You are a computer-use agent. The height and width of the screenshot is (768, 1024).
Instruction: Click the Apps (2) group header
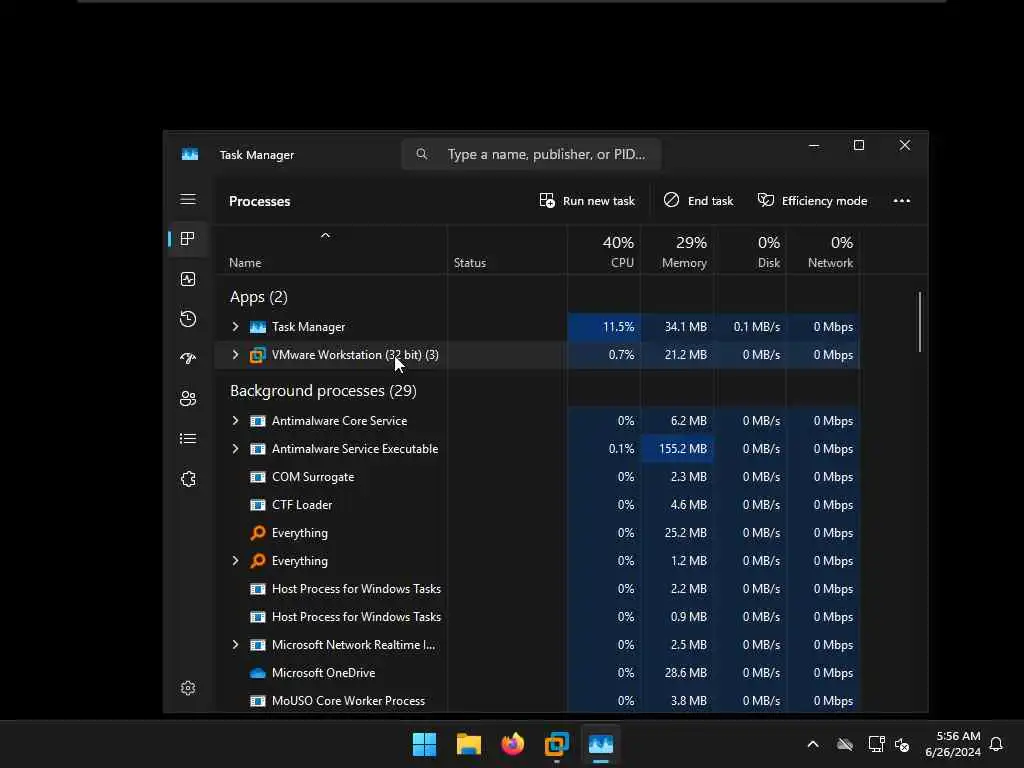tap(259, 297)
